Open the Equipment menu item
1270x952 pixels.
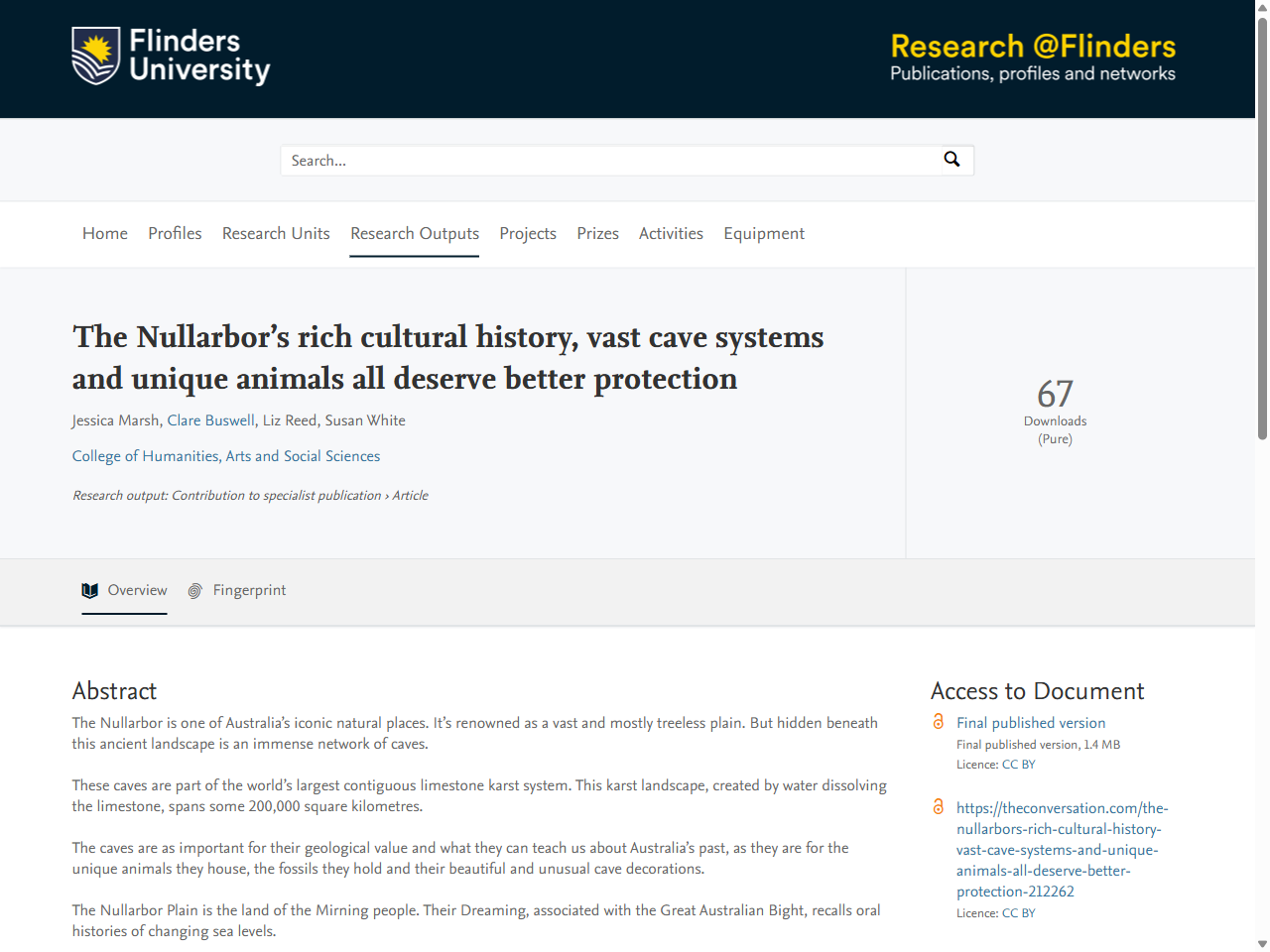coord(764,233)
